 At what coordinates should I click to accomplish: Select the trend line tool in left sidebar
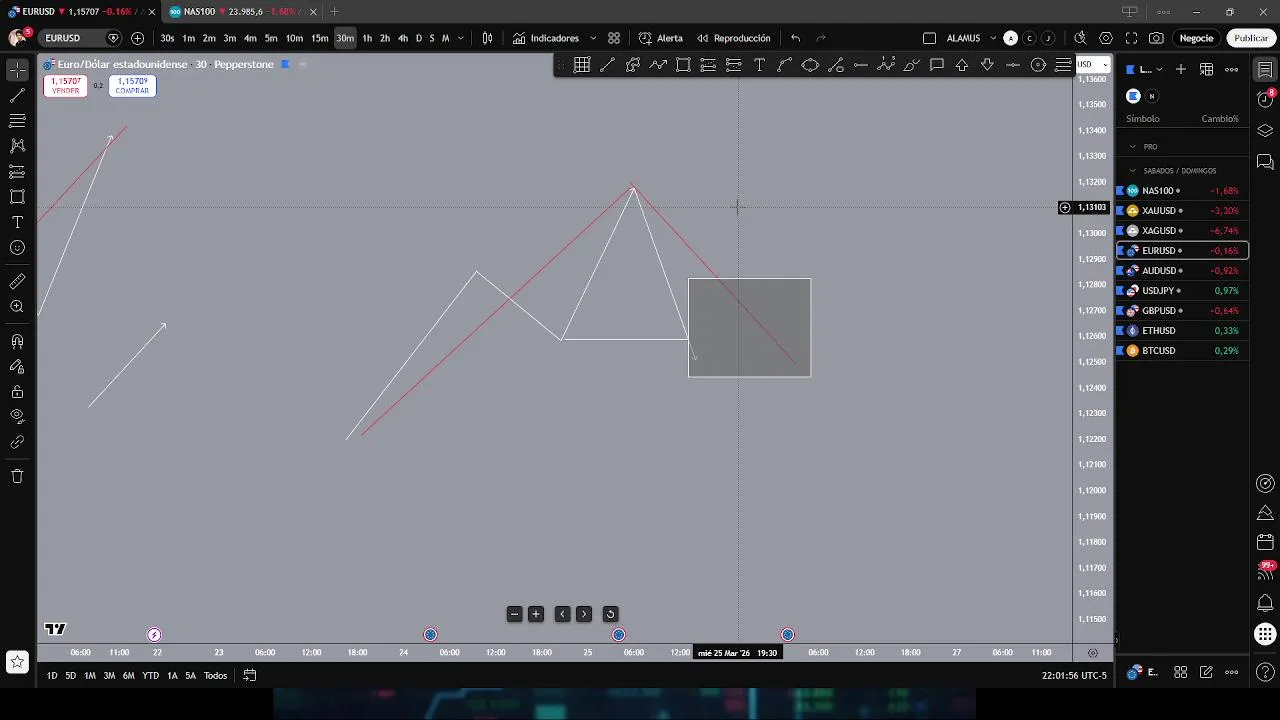17,96
